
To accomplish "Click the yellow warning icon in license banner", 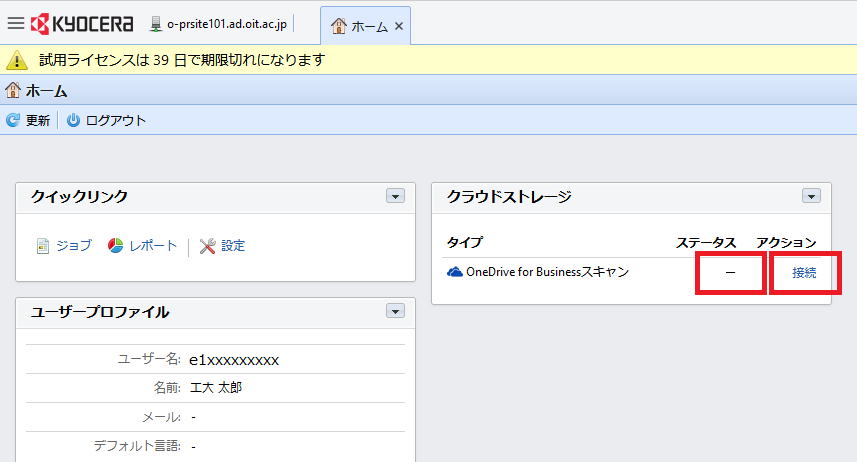I will coord(18,60).
